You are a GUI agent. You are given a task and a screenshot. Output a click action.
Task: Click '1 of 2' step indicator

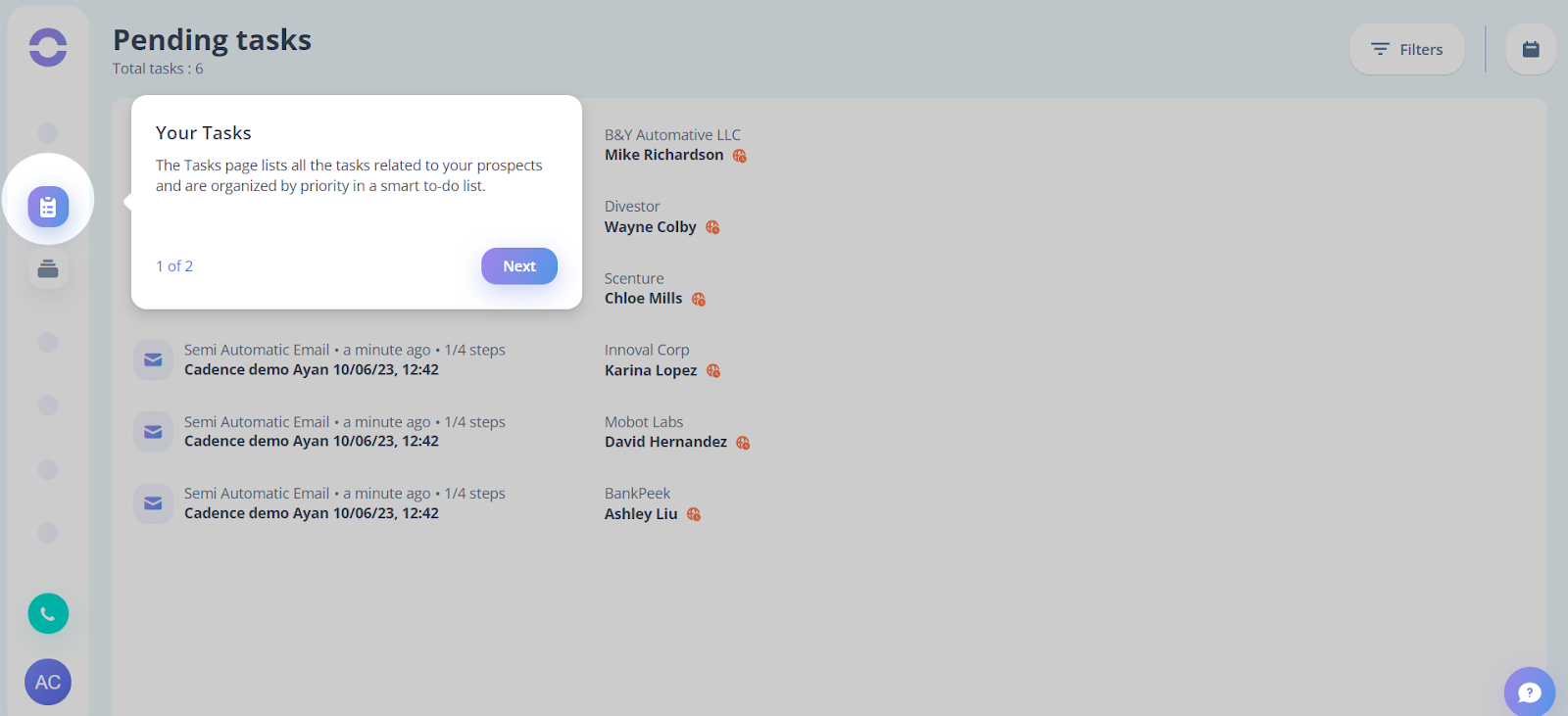point(174,266)
